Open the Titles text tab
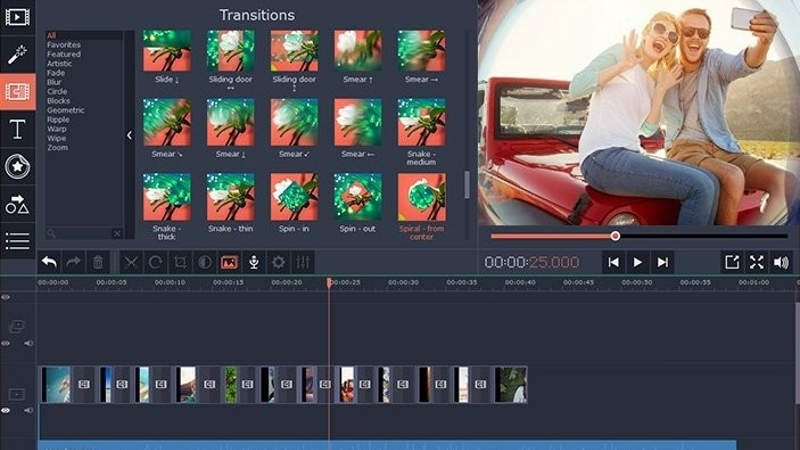Viewport: 800px width, 450px height. pyautogui.click(x=17, y=129)
